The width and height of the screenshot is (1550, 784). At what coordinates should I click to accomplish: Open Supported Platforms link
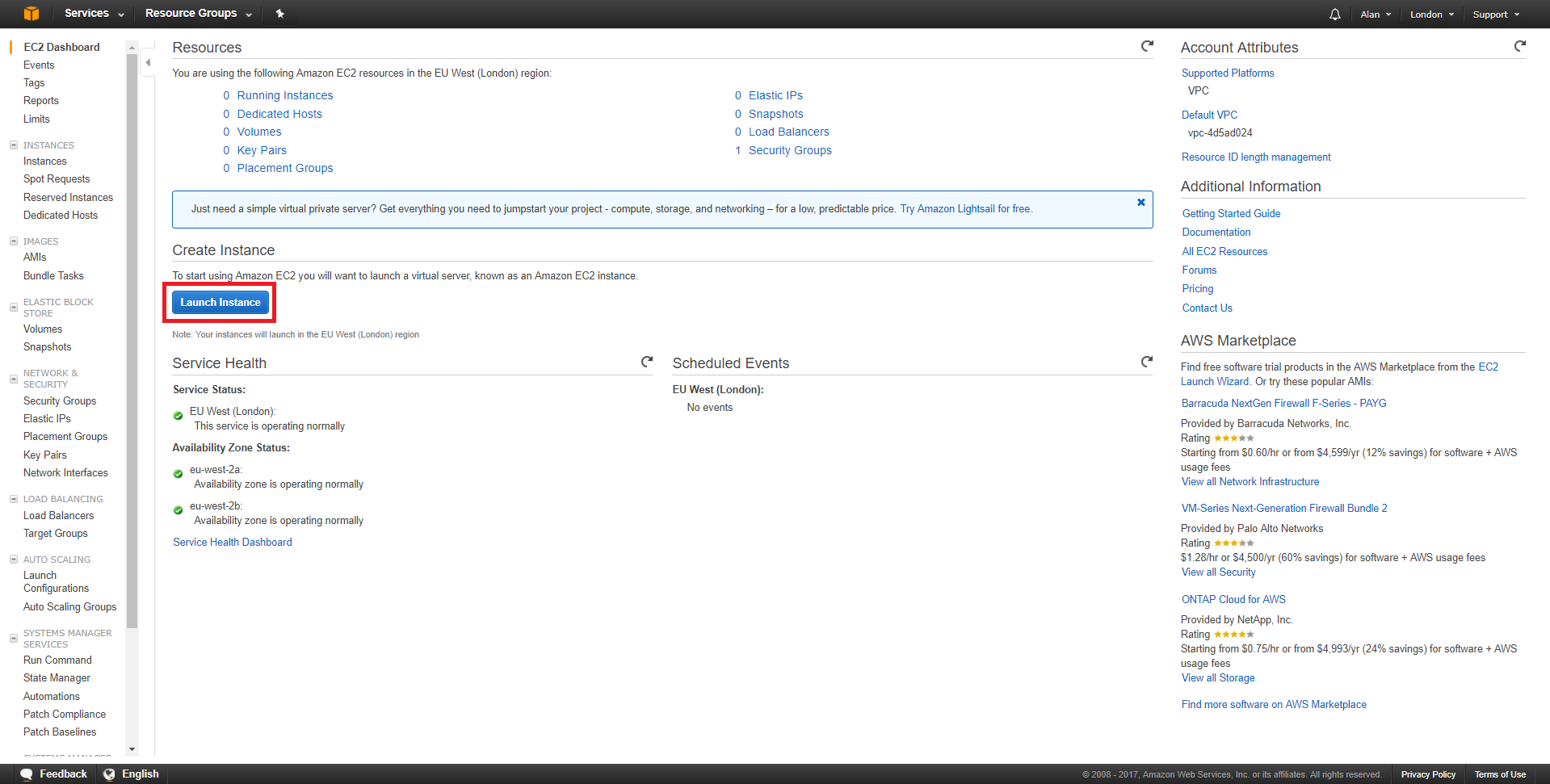(x=1228, y=73)
